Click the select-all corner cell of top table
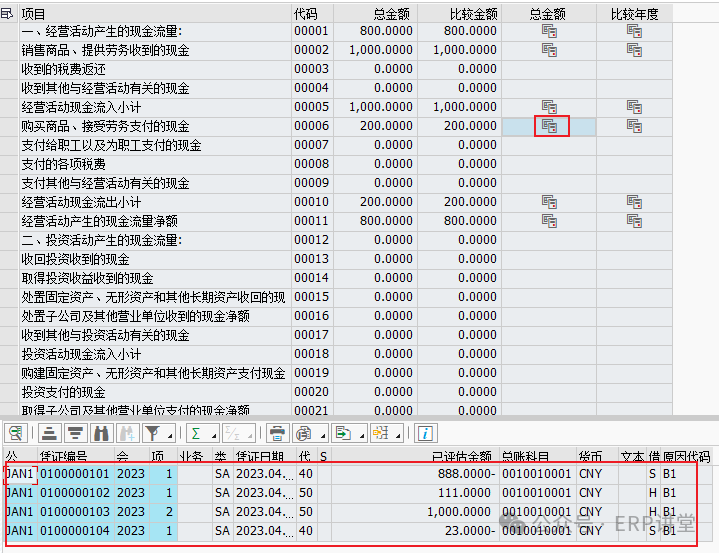719x553 pixels. pyautogui.click(x=8, y=14)
